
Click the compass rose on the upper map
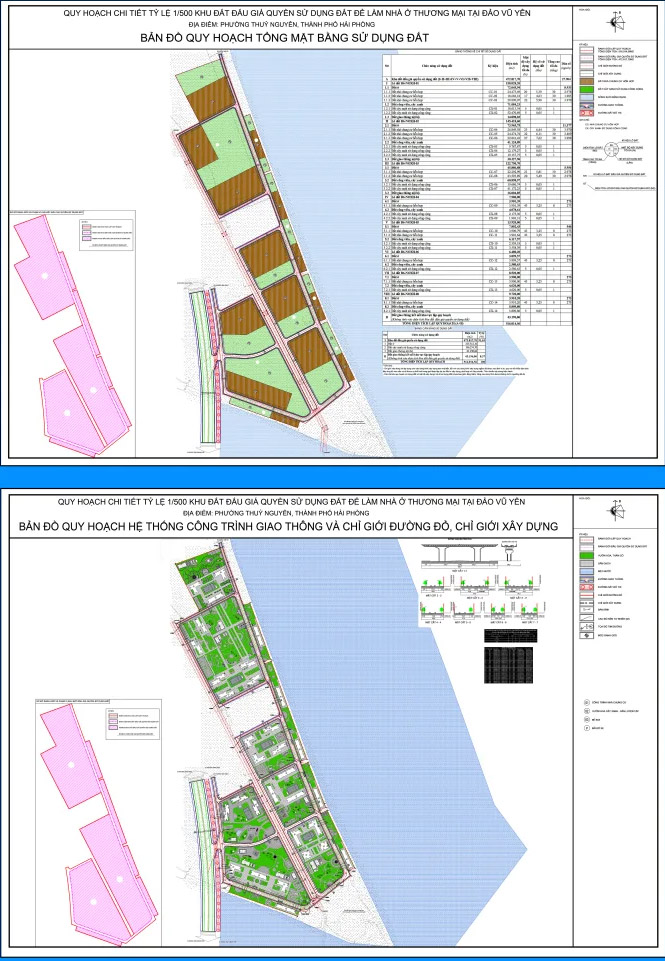coord(615,23)
